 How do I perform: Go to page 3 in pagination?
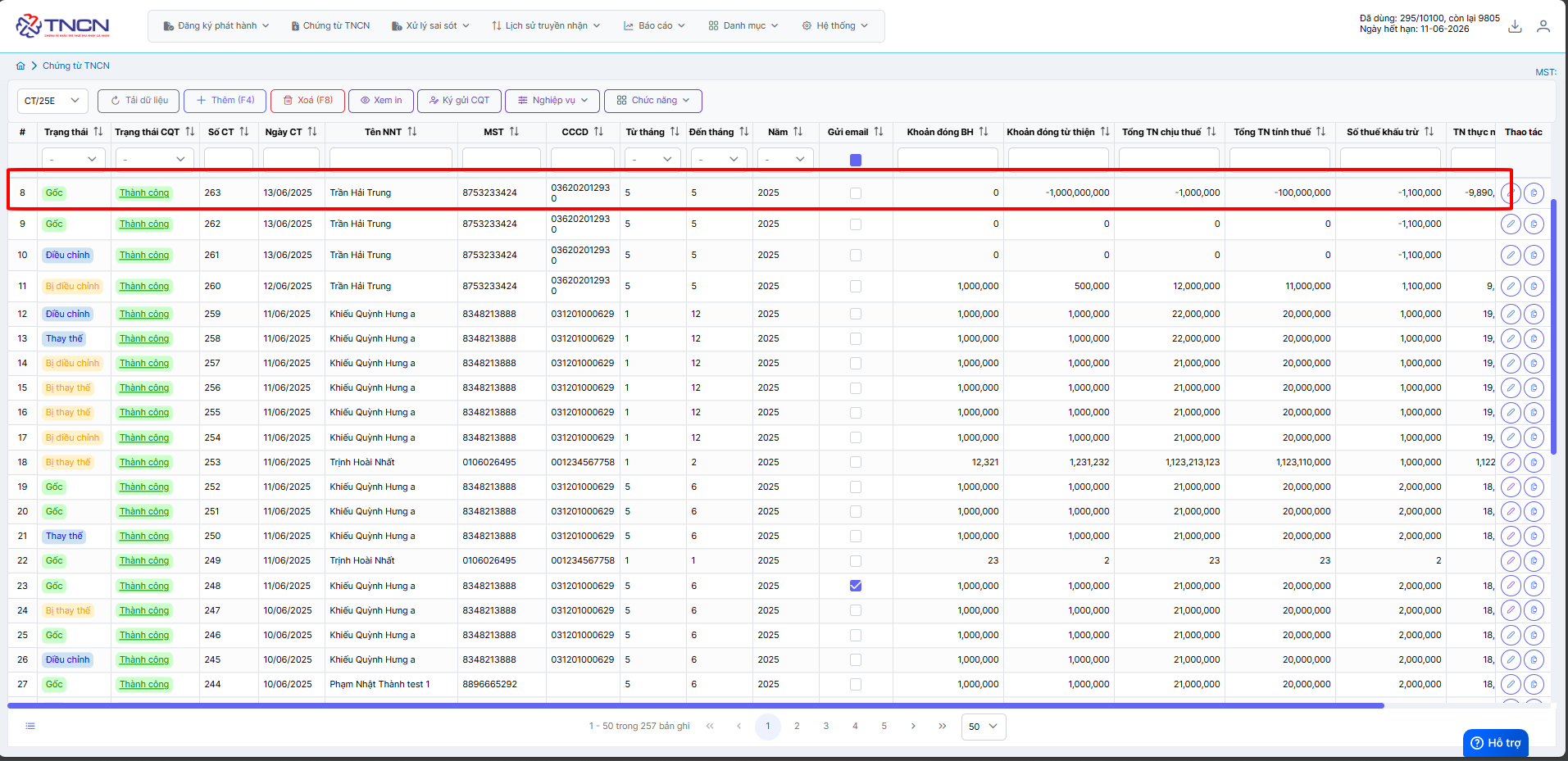pyautogui.click(x=826, y=726)
